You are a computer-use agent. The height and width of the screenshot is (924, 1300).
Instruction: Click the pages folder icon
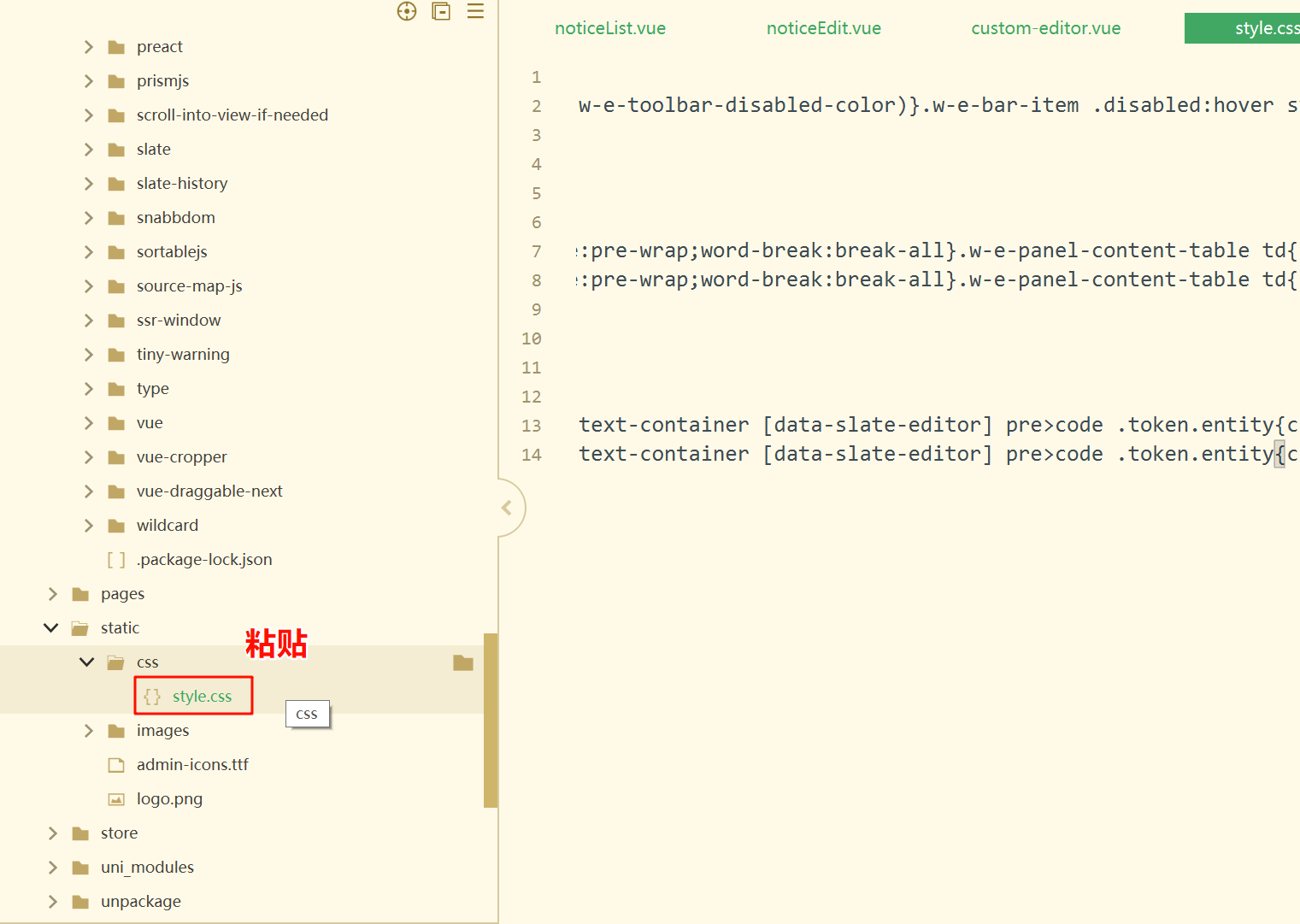point(80,594)
